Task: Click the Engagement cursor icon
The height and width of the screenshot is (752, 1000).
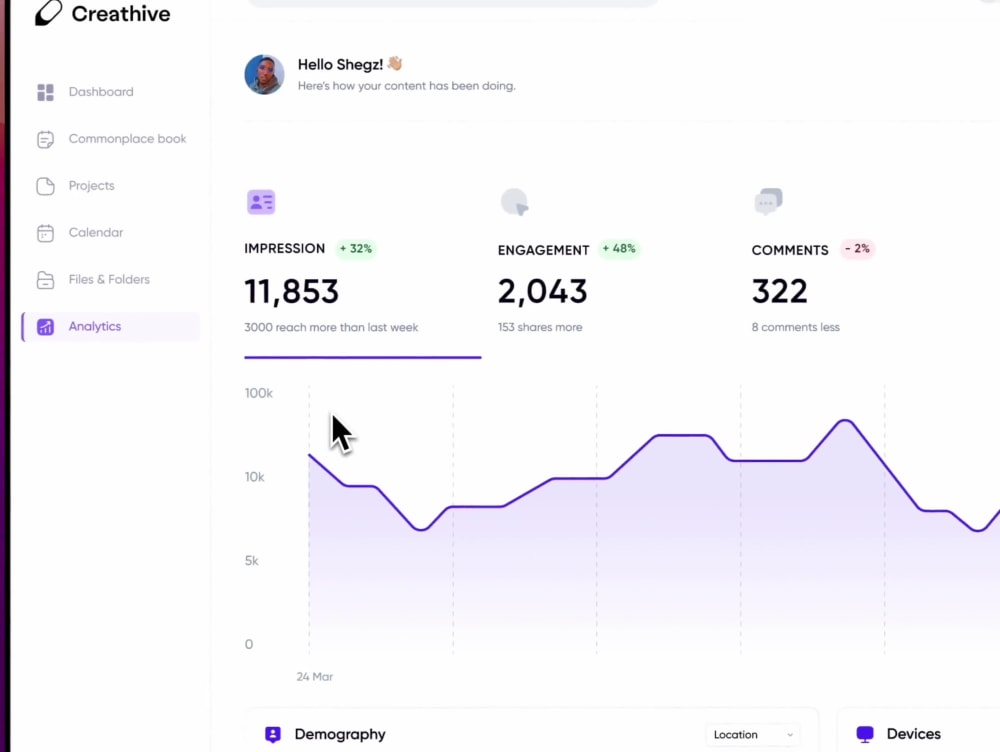Action: [515, 202]
